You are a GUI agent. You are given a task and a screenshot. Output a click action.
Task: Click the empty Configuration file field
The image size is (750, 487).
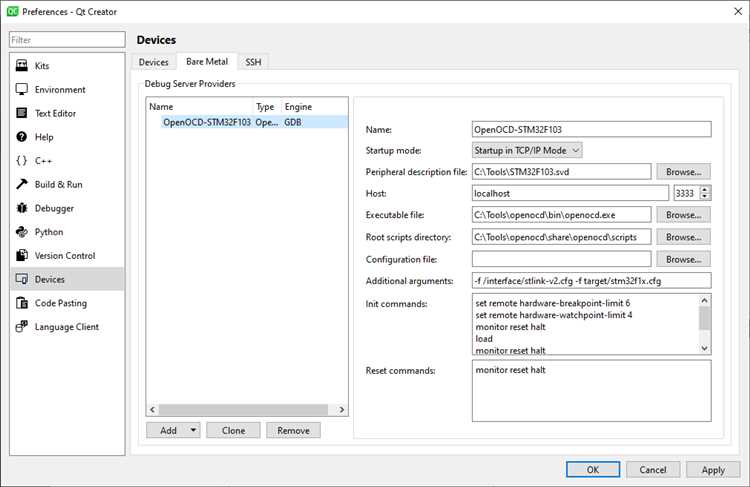point(561,259)
